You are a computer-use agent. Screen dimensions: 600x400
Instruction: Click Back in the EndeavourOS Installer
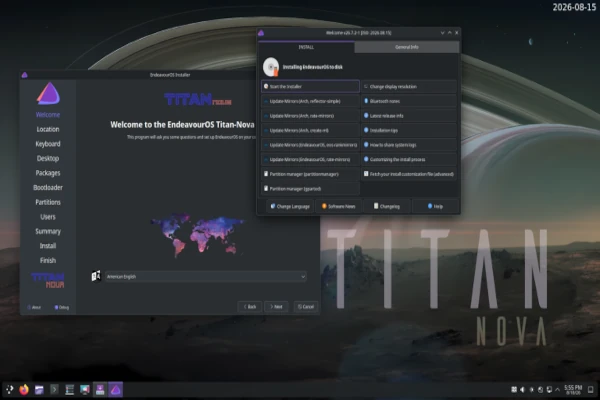250,307
